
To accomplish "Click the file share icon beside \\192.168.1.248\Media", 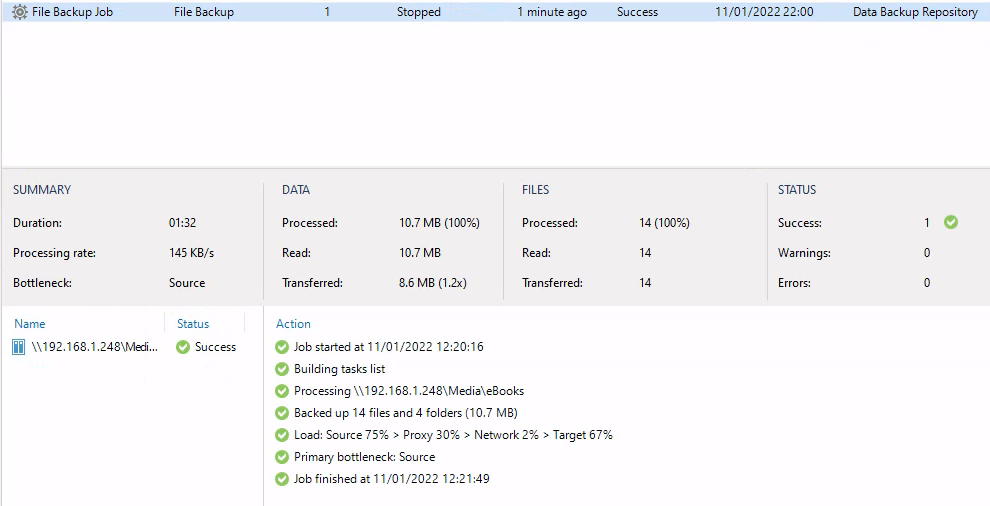I will pos(19,347).
